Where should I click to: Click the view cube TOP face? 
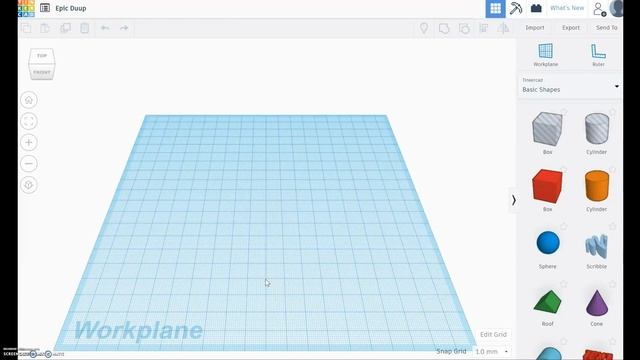pyautogui.click(x=42, y=56)
